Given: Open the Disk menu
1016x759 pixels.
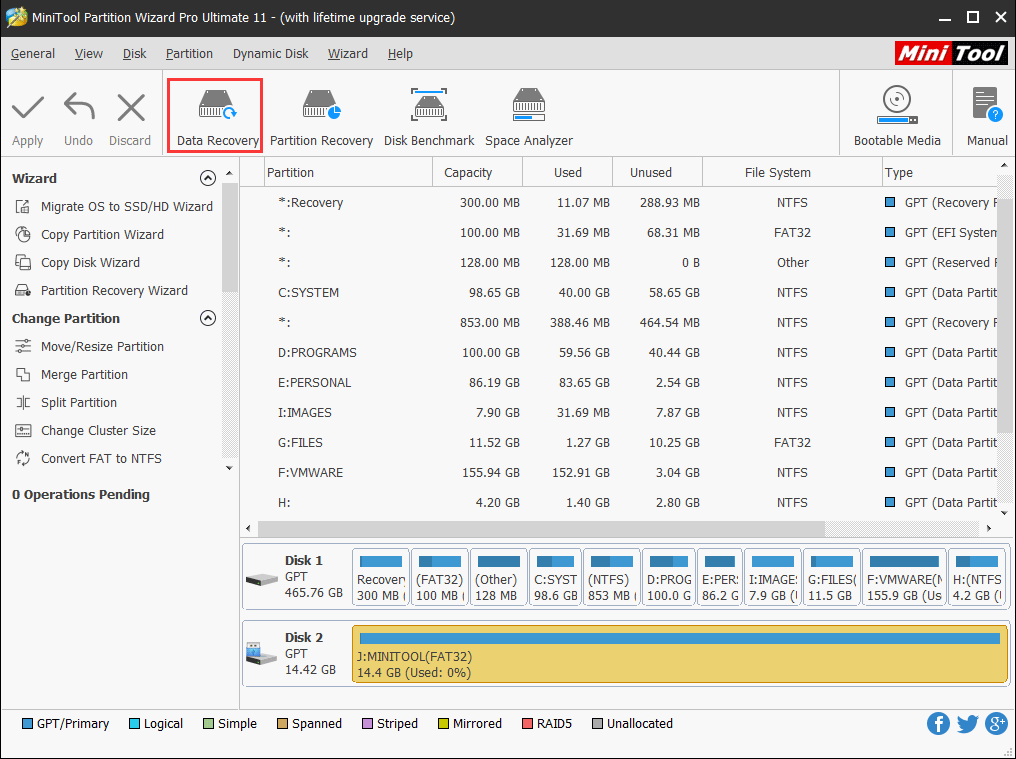Looking at the screenshot, I should (x=135, y=54).
